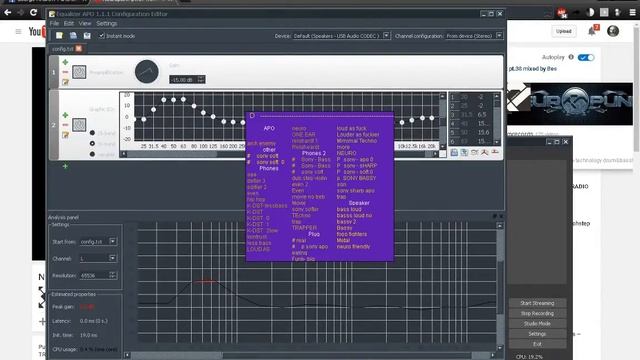Viewport: 640px width, 360px height.
Task: Toggle the Graphic EQ filter power icon
Action: (x=79, y=124)
